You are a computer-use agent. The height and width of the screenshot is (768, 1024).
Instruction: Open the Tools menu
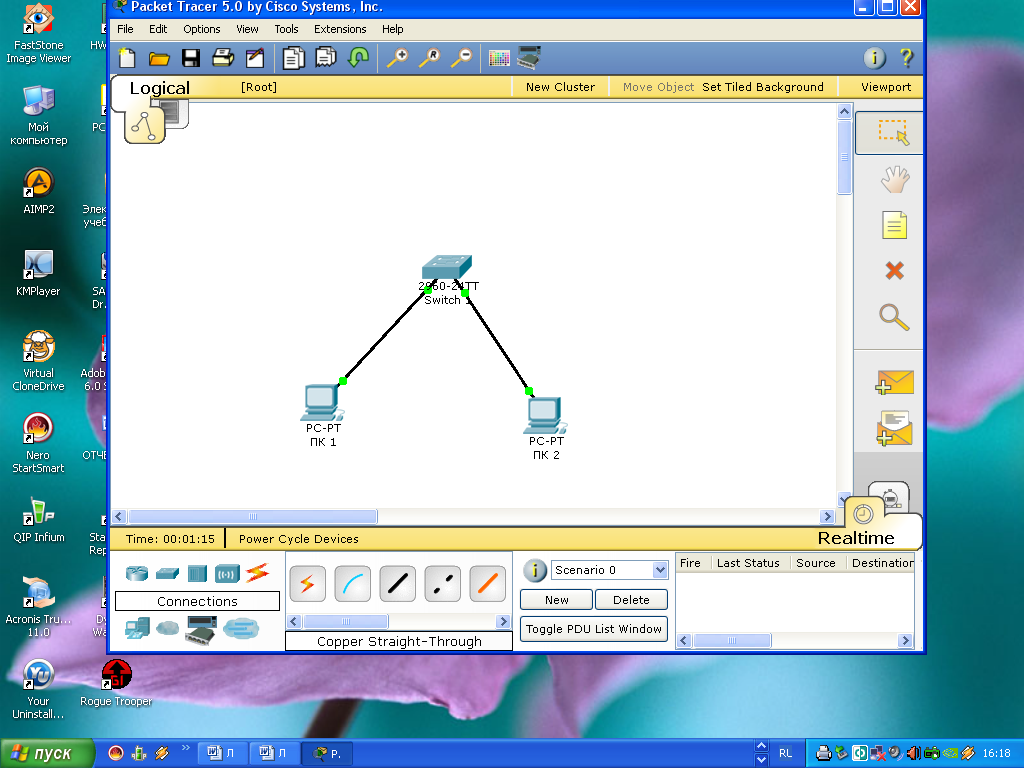pos(286,29)
